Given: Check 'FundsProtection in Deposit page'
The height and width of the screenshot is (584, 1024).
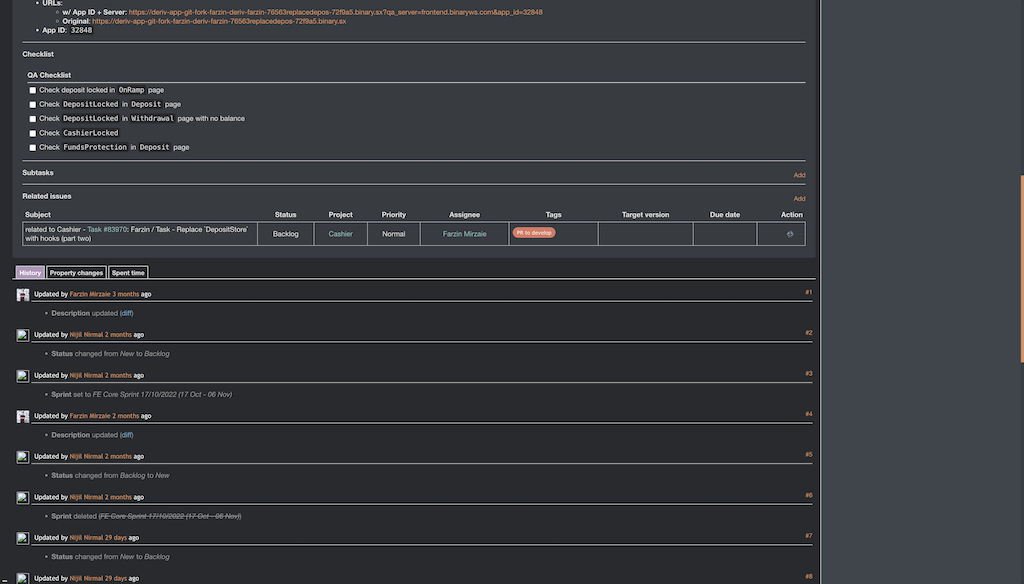Looking at the screenshot, I should click(x=32, y=146).
